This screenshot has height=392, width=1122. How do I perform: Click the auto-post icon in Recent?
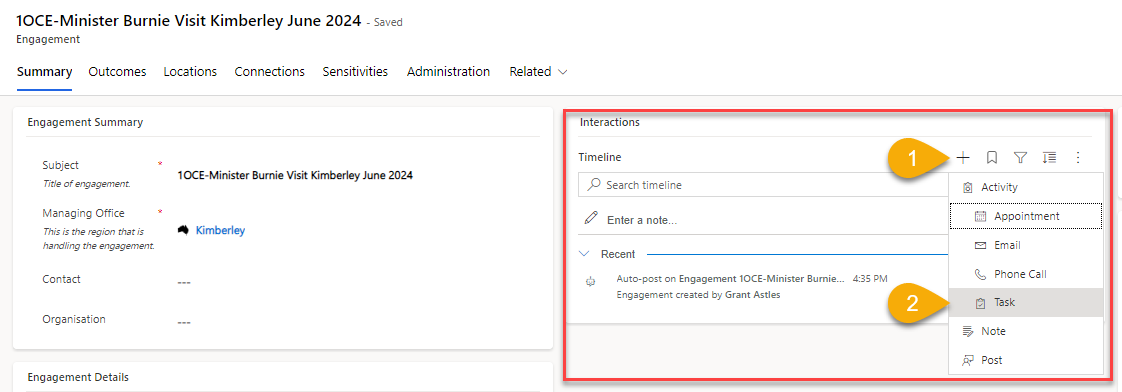click(x=590, y=283)
